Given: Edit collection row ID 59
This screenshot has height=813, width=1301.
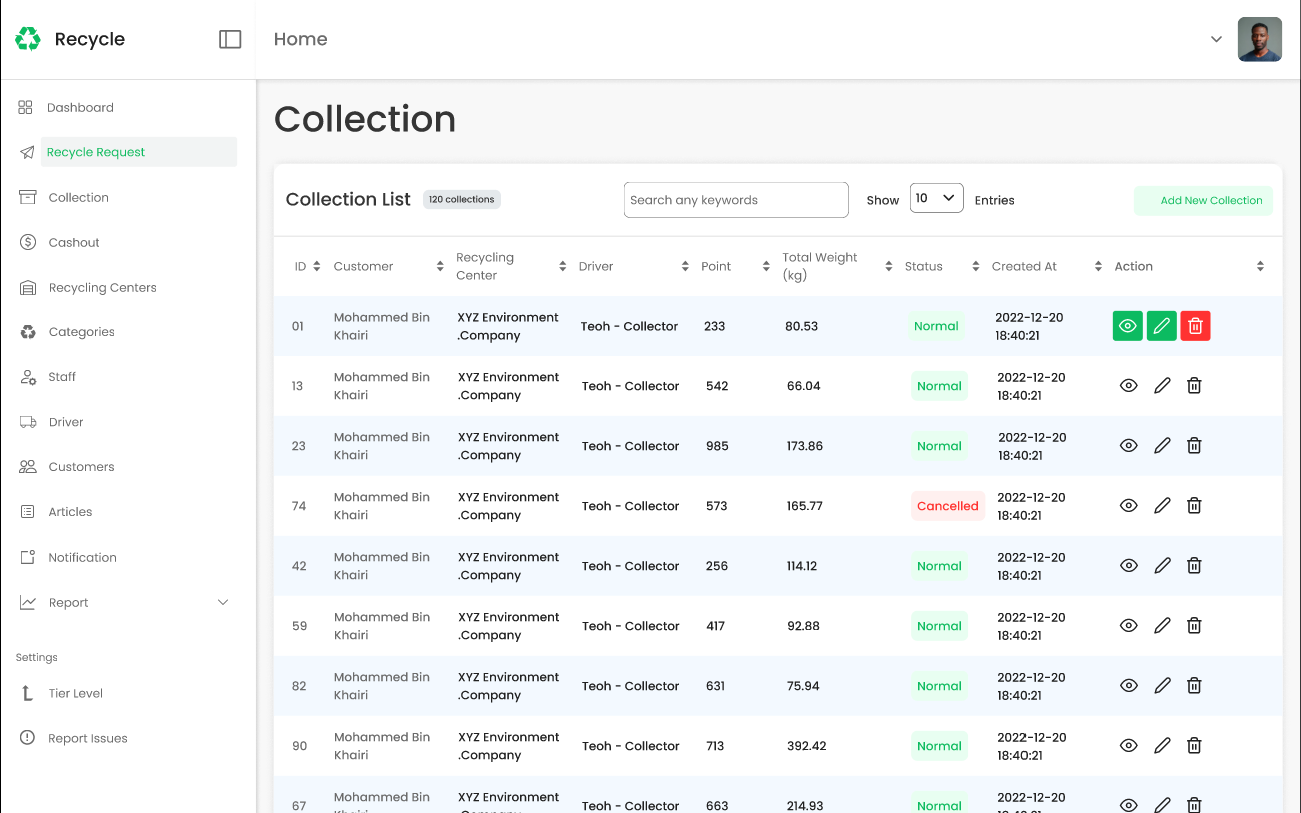Looking at the screenshot, I should click(x=1162, y=625).
